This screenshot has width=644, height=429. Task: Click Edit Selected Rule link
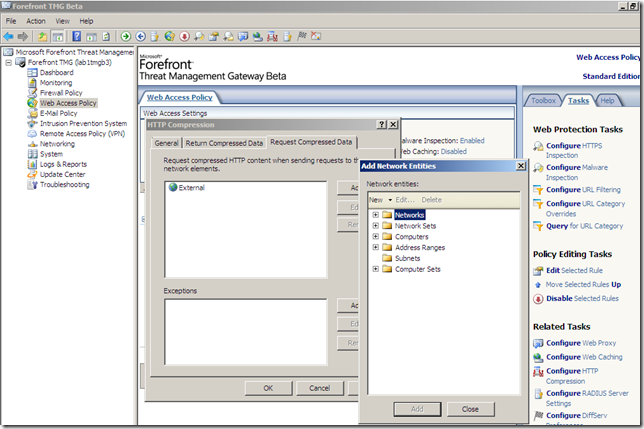click(x=574, y=271)
